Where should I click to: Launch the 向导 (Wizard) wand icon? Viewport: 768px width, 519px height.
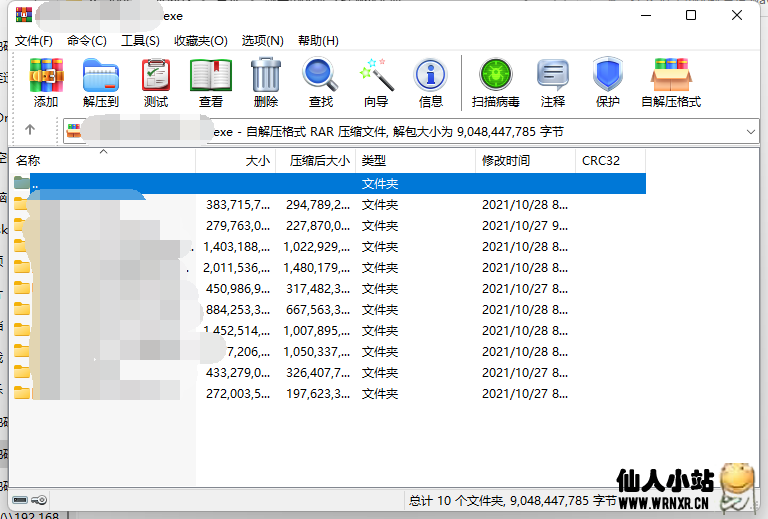tap(376, 82)
